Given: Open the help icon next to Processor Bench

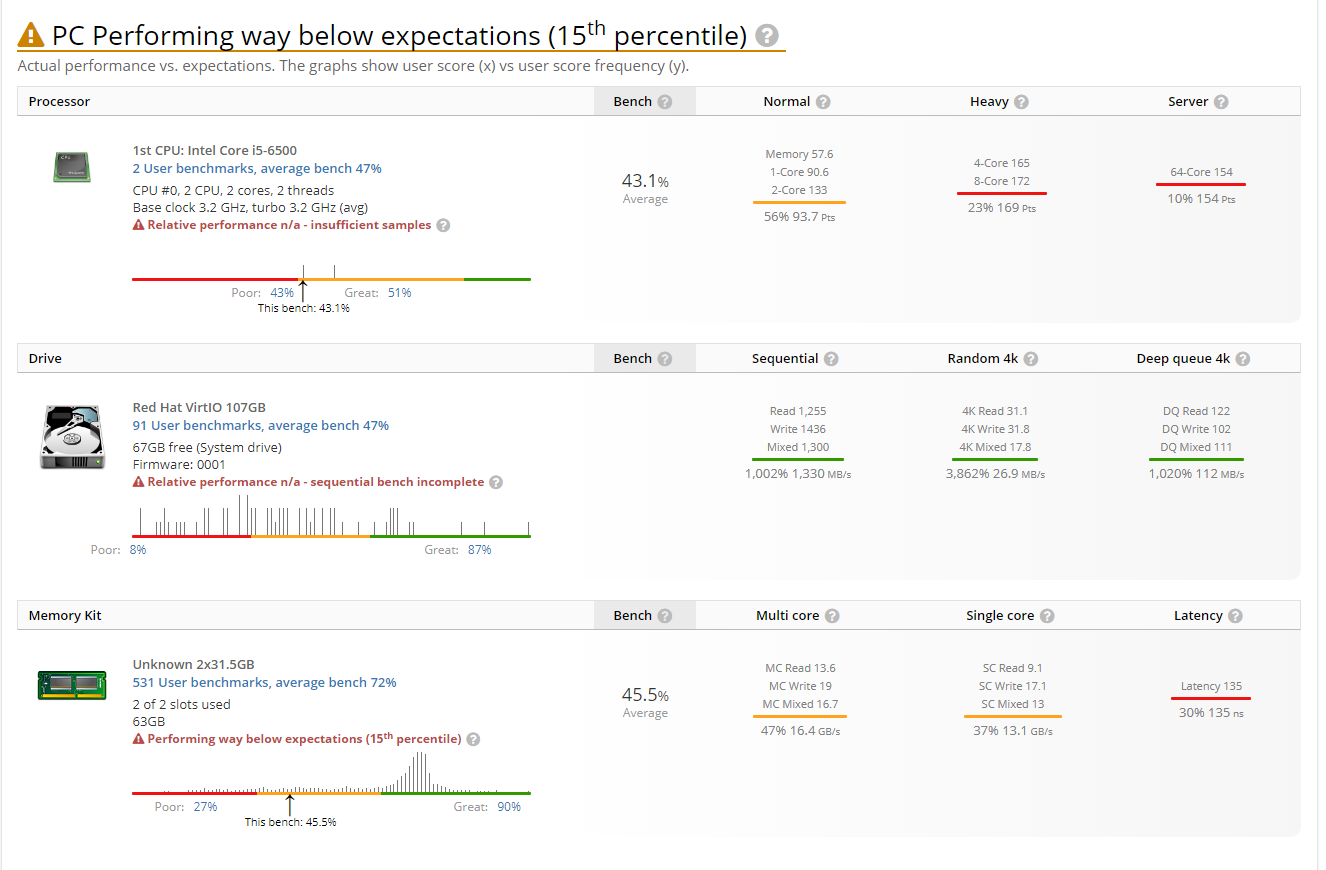Looking at the screenshot, I should coord(665,102).
